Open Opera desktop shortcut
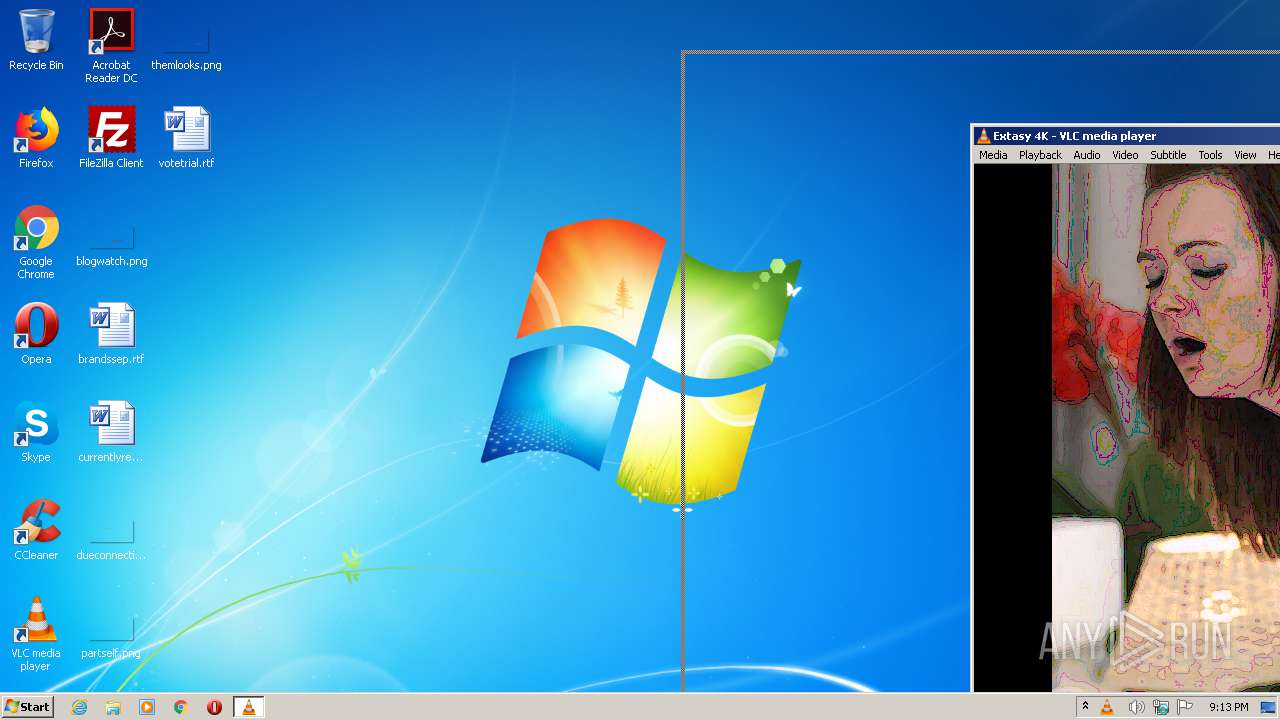 click(x=36, y=334)
